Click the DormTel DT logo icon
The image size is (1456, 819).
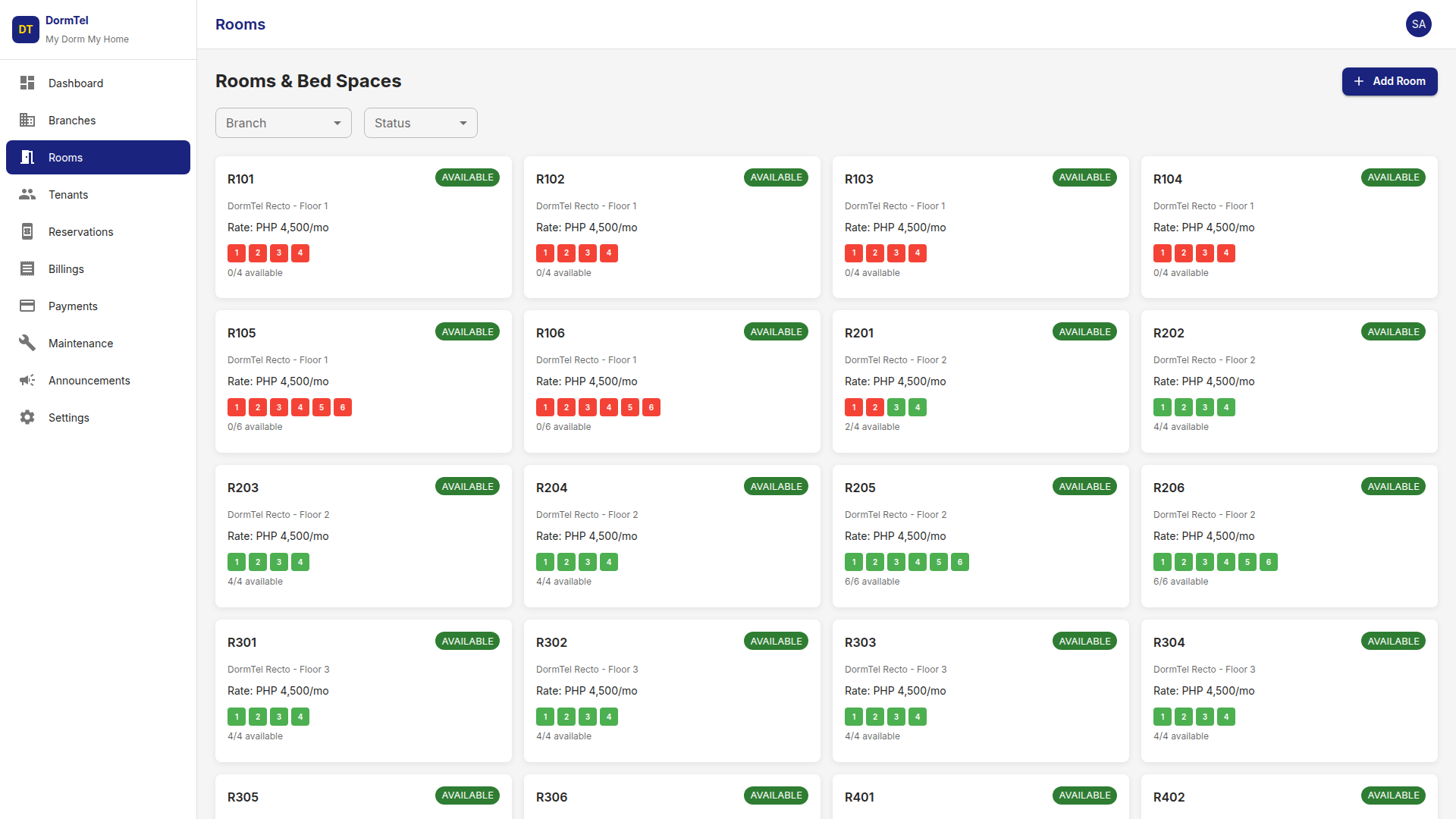point(26,30)
